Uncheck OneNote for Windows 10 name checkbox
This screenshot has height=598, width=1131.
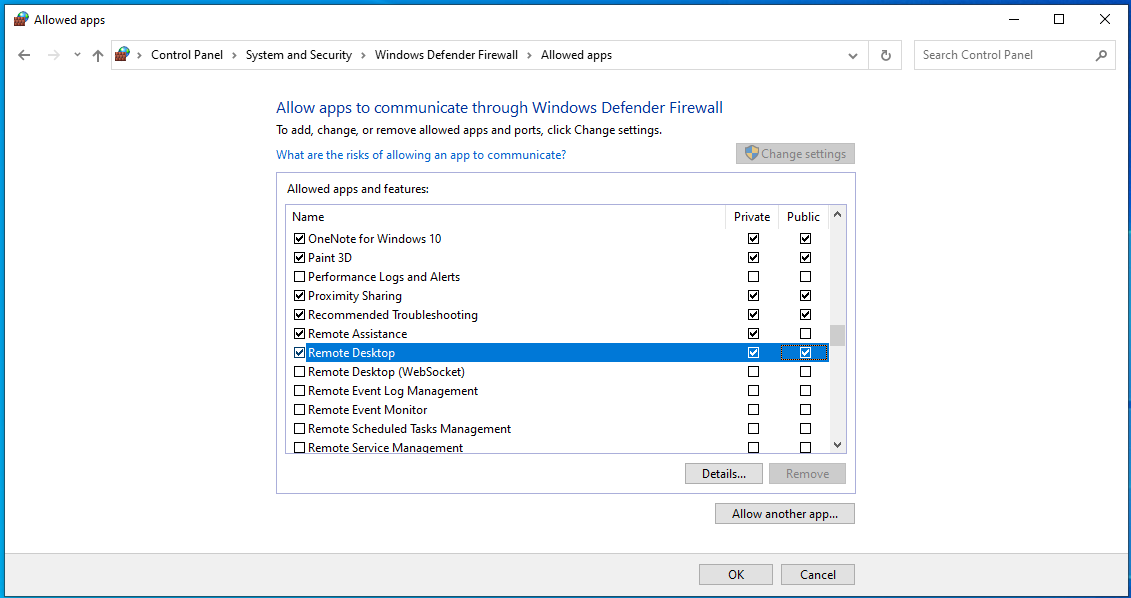tap(299, 239)
